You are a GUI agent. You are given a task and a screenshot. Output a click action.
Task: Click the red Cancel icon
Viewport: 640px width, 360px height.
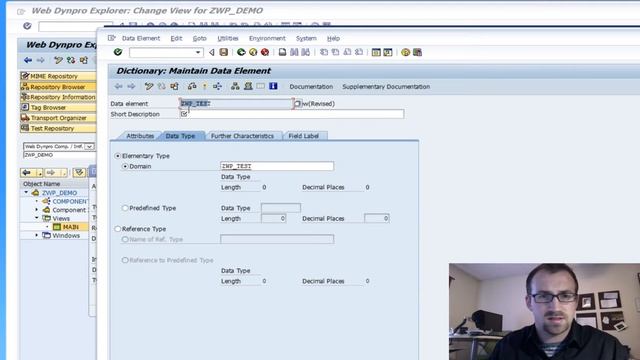pyautogui.click(x=265, y=52)
